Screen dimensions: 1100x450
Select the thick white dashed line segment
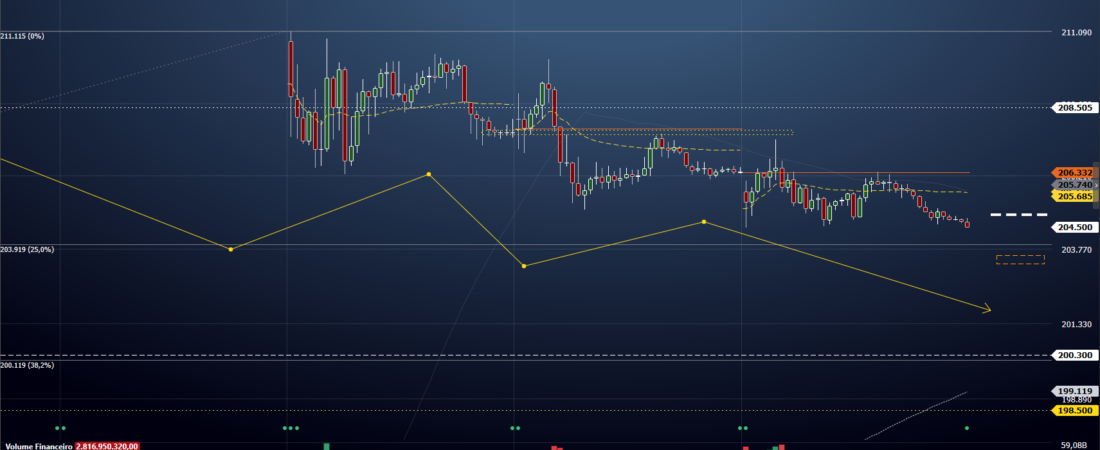click(1019, 214)
